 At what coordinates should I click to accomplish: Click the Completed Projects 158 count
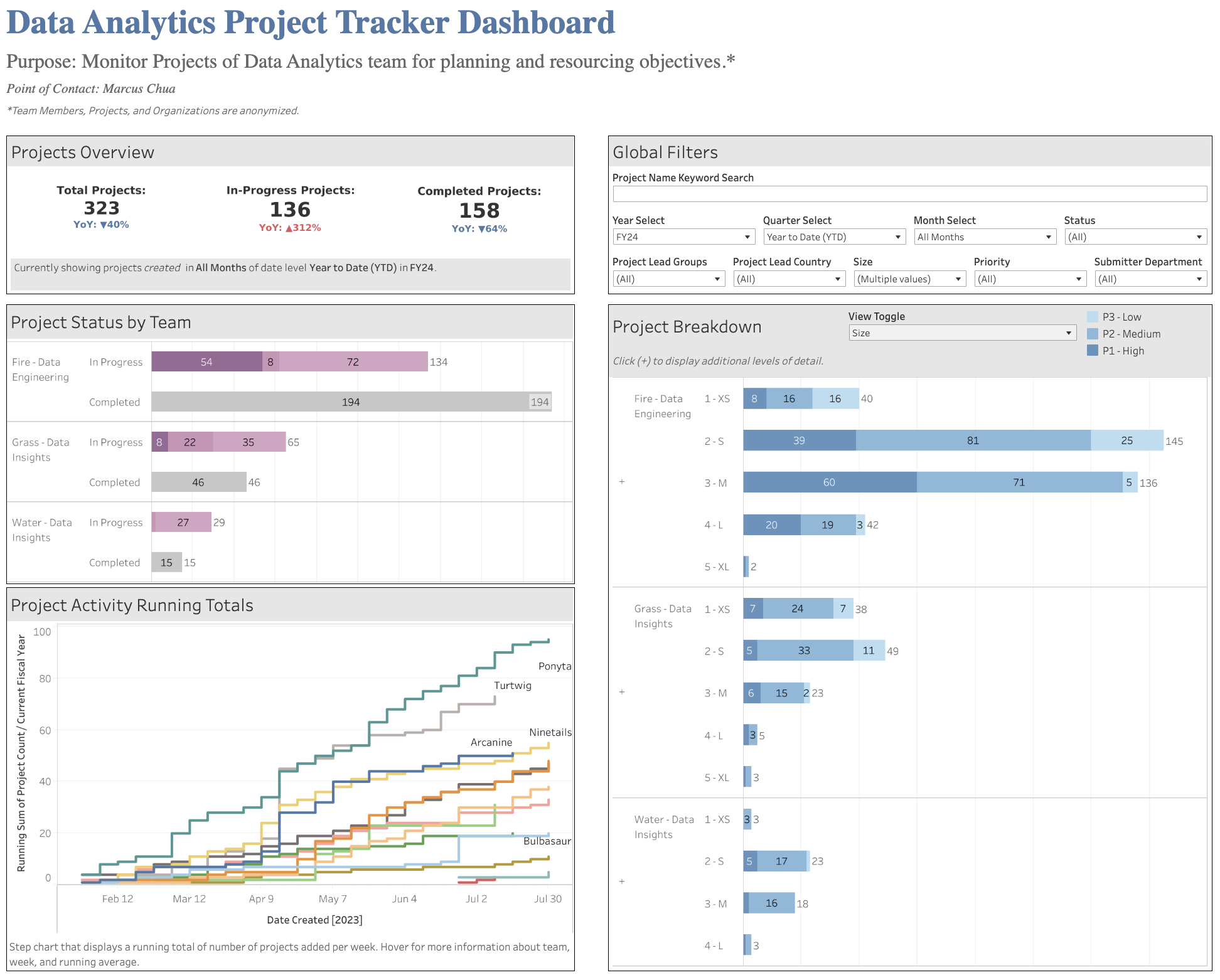point(479,211)
